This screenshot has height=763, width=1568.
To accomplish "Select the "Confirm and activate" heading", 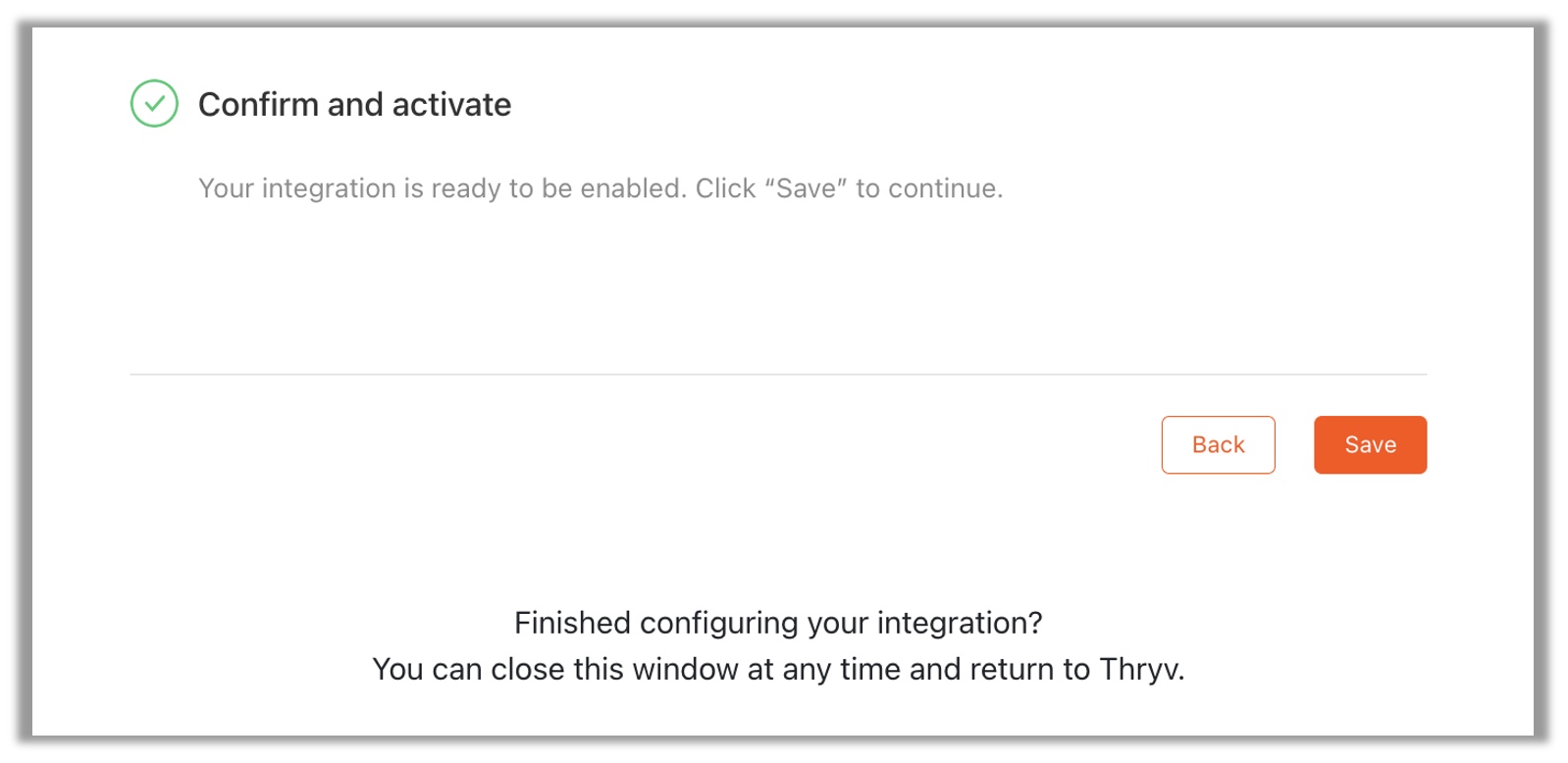I will (354, 104).
